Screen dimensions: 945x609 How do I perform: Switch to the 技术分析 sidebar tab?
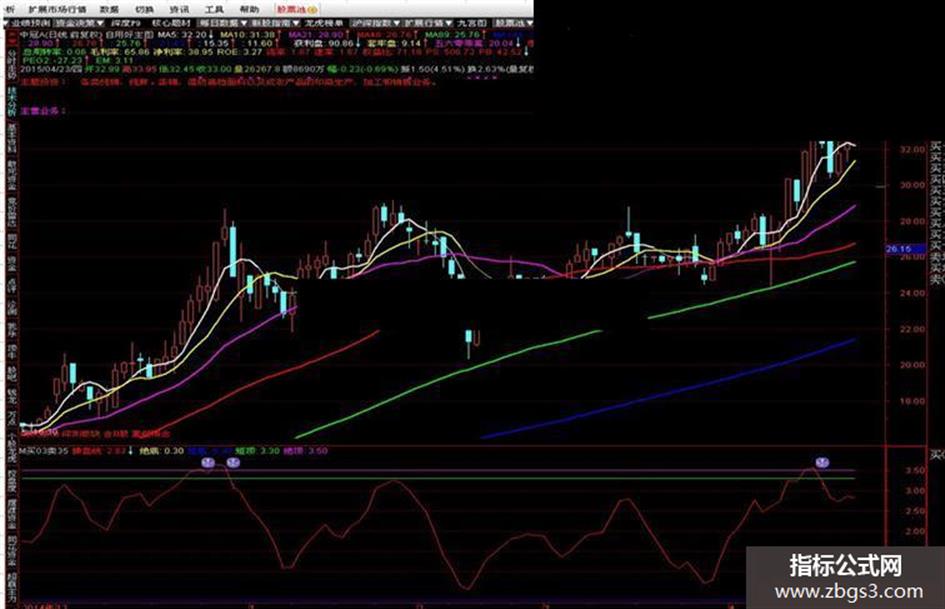pos(12,102)
